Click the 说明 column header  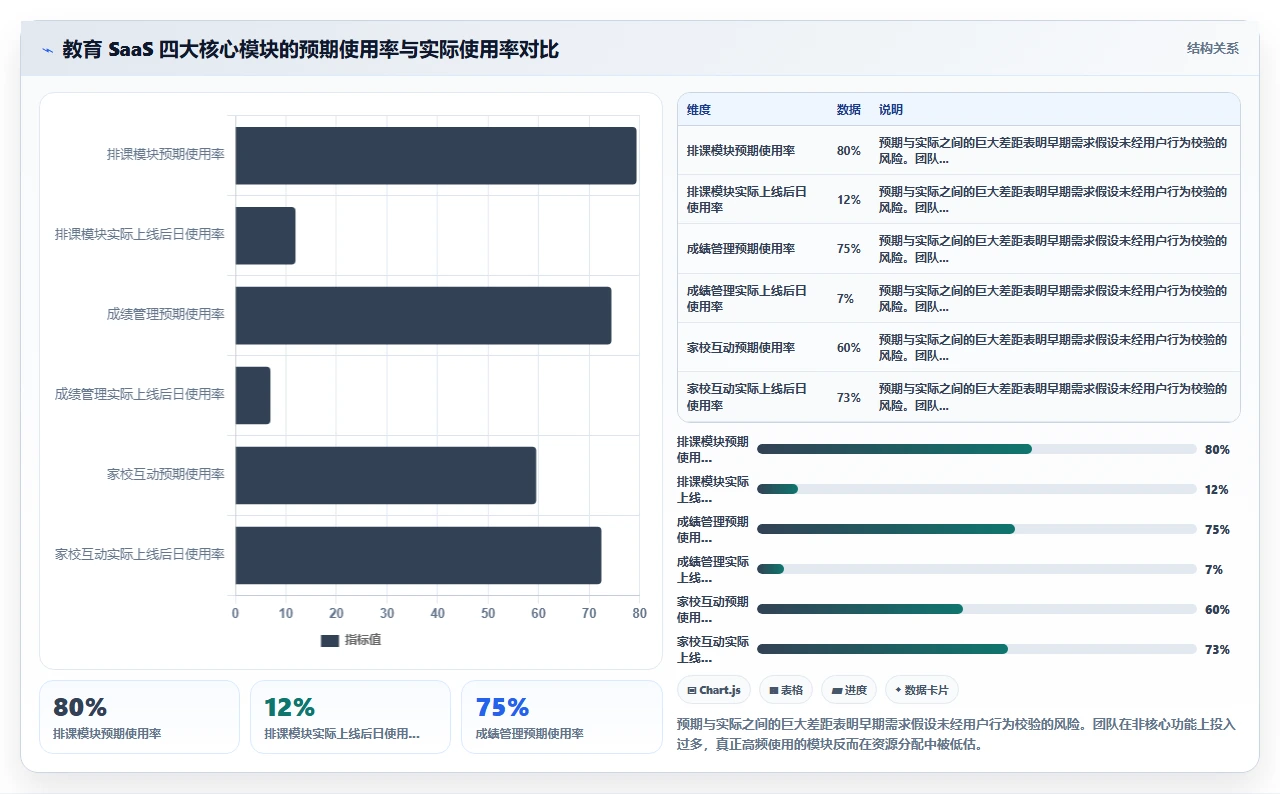pos(891,110)
